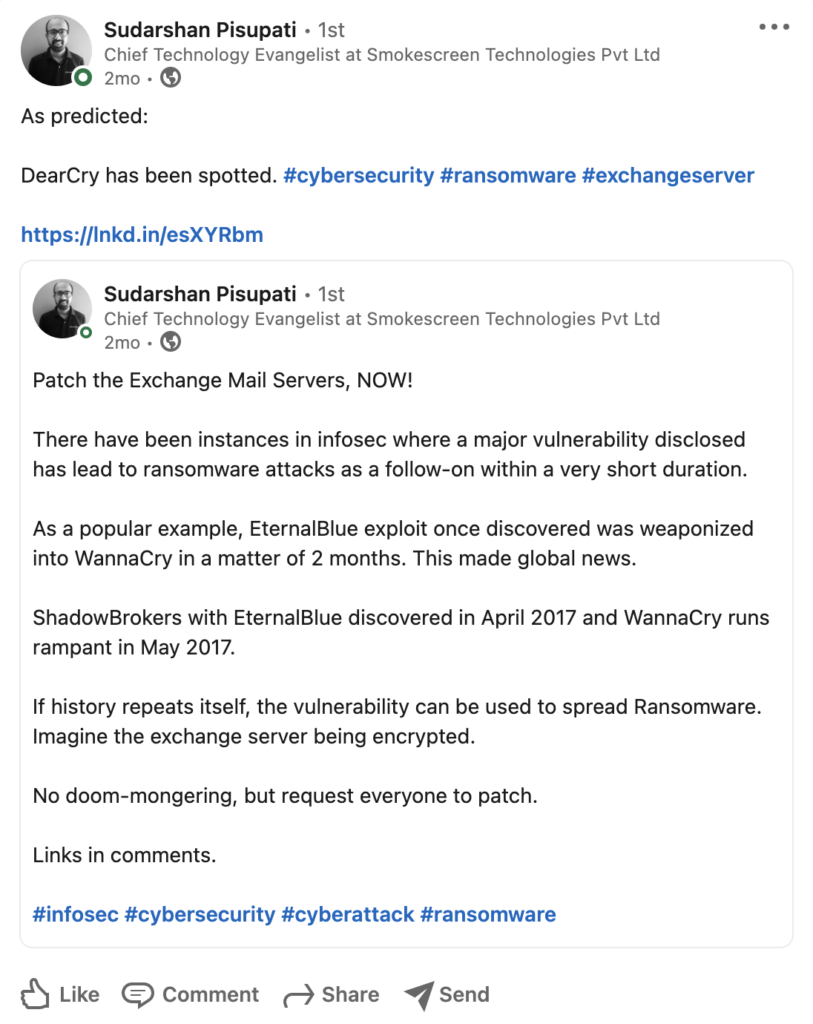
Task: Open the #ransomware hashtag in reshared post
Action: [x=488, y=914]
